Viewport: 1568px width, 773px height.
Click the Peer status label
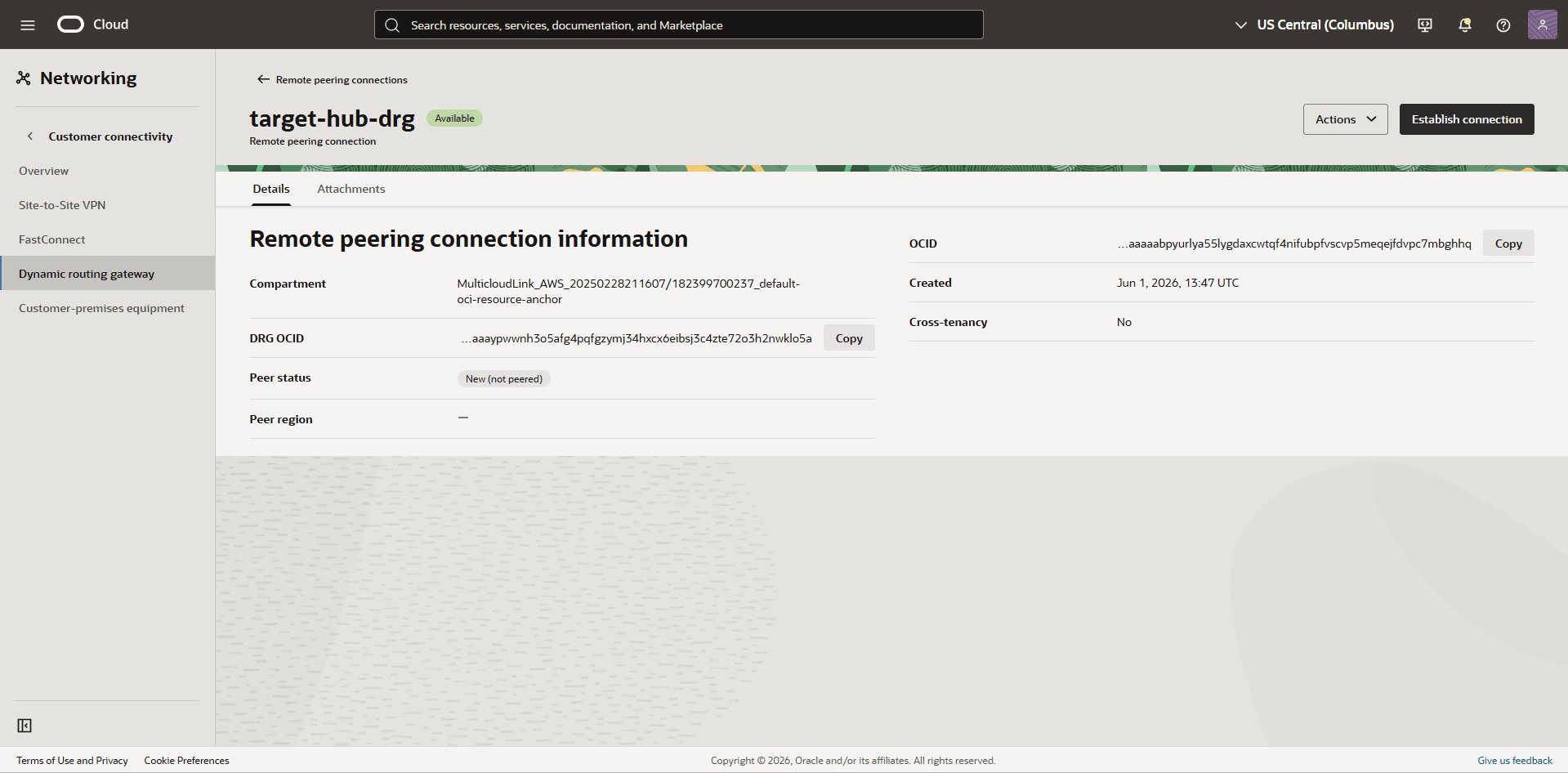point(280,378)
